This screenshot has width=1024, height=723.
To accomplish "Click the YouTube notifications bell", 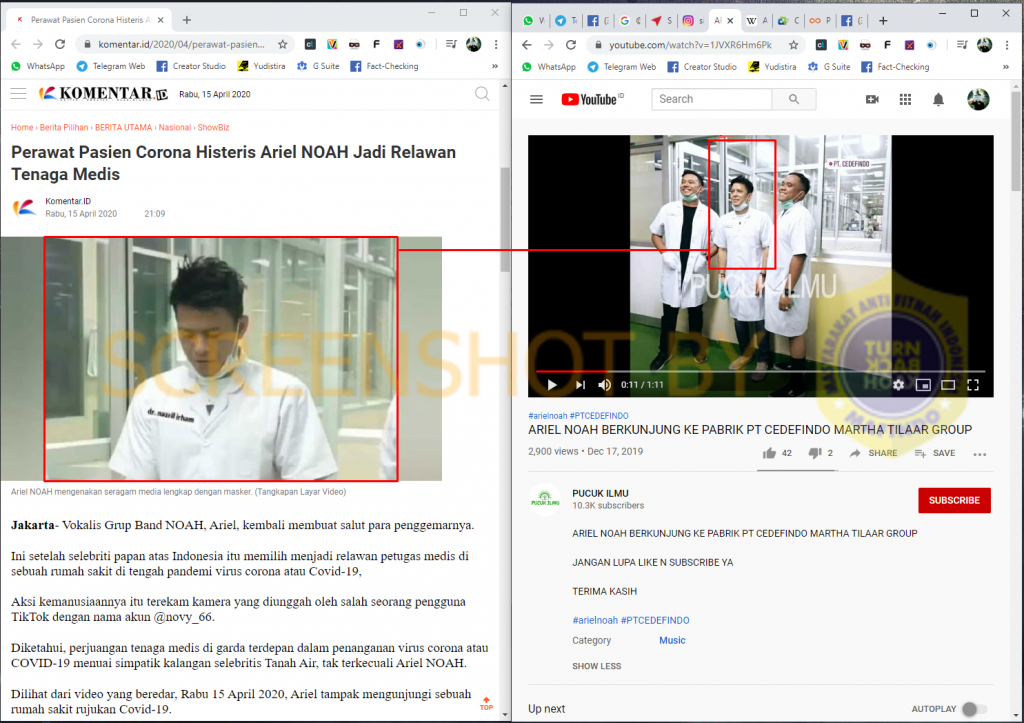I will (x=938, y=99).
